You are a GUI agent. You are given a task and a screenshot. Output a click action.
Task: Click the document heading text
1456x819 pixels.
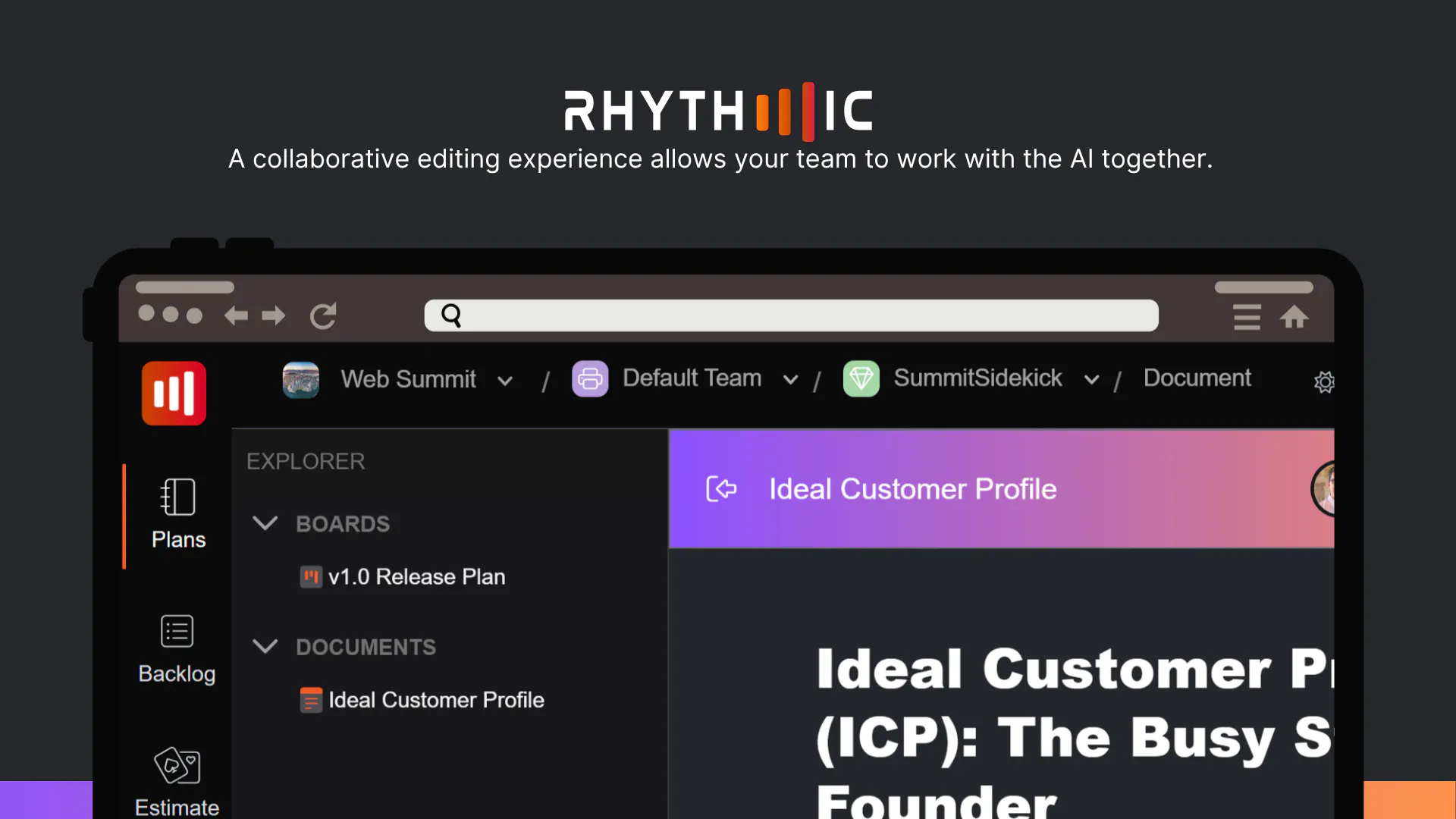point(1075,732)
